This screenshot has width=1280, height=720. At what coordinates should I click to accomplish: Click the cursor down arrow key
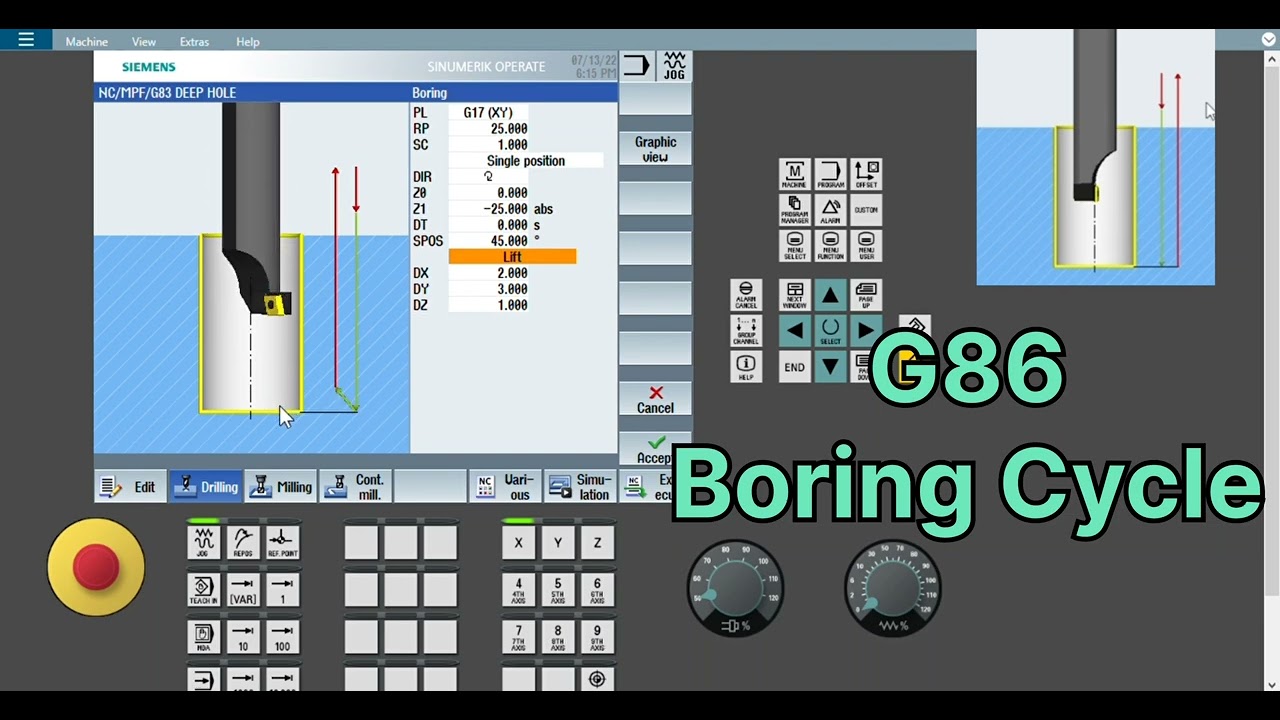(x=830, y=367)
